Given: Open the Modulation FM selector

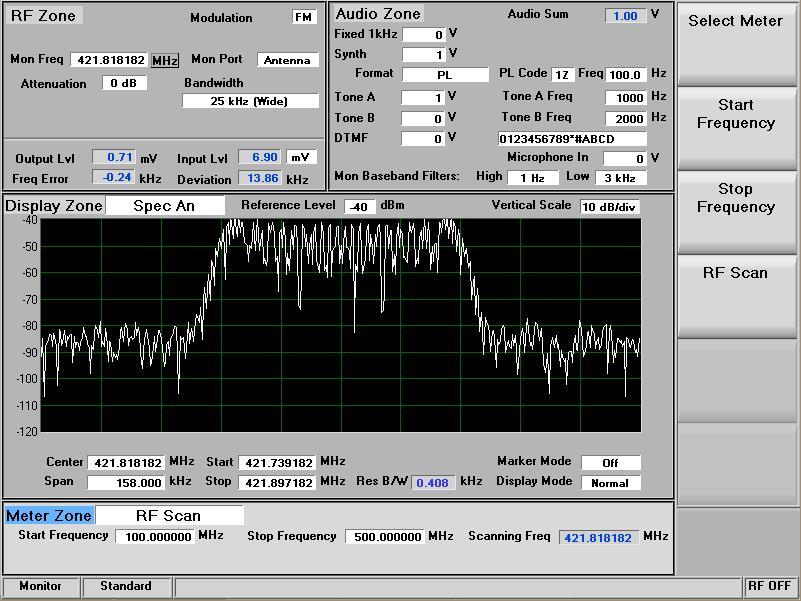Looking at the screenshot, I should [304, 17].
